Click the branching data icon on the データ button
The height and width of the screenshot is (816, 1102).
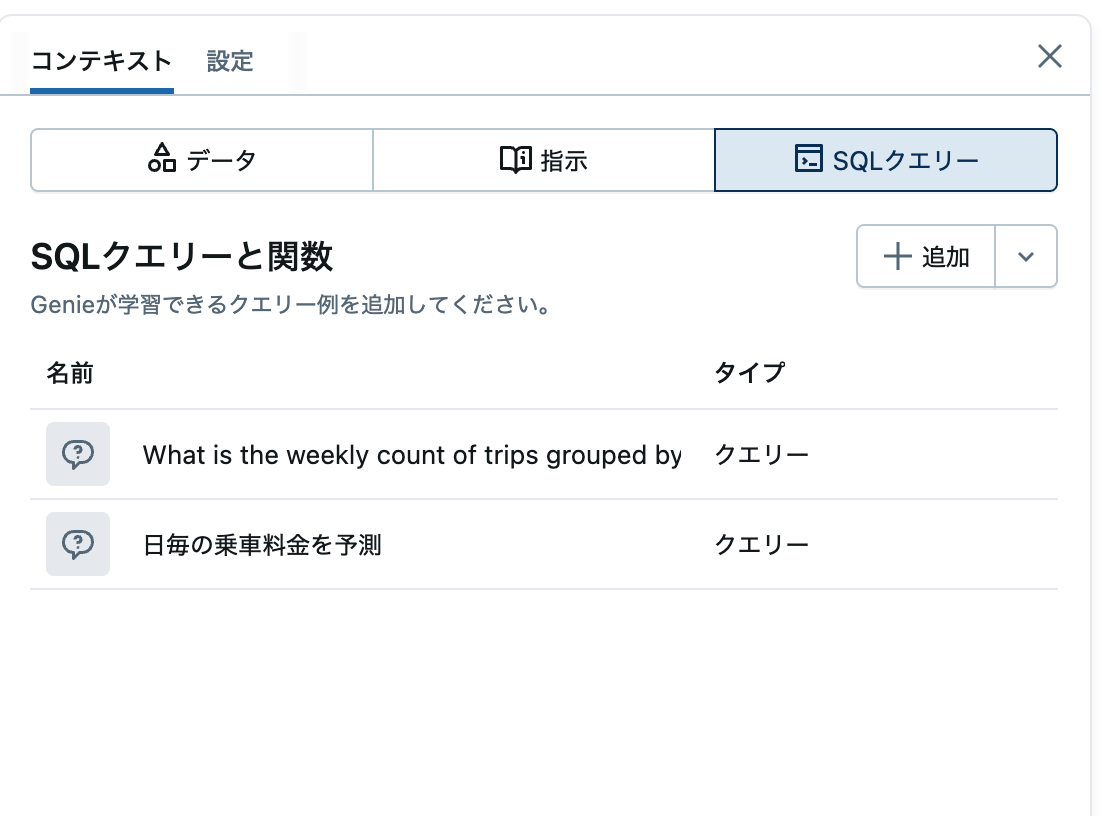point(161,159)
